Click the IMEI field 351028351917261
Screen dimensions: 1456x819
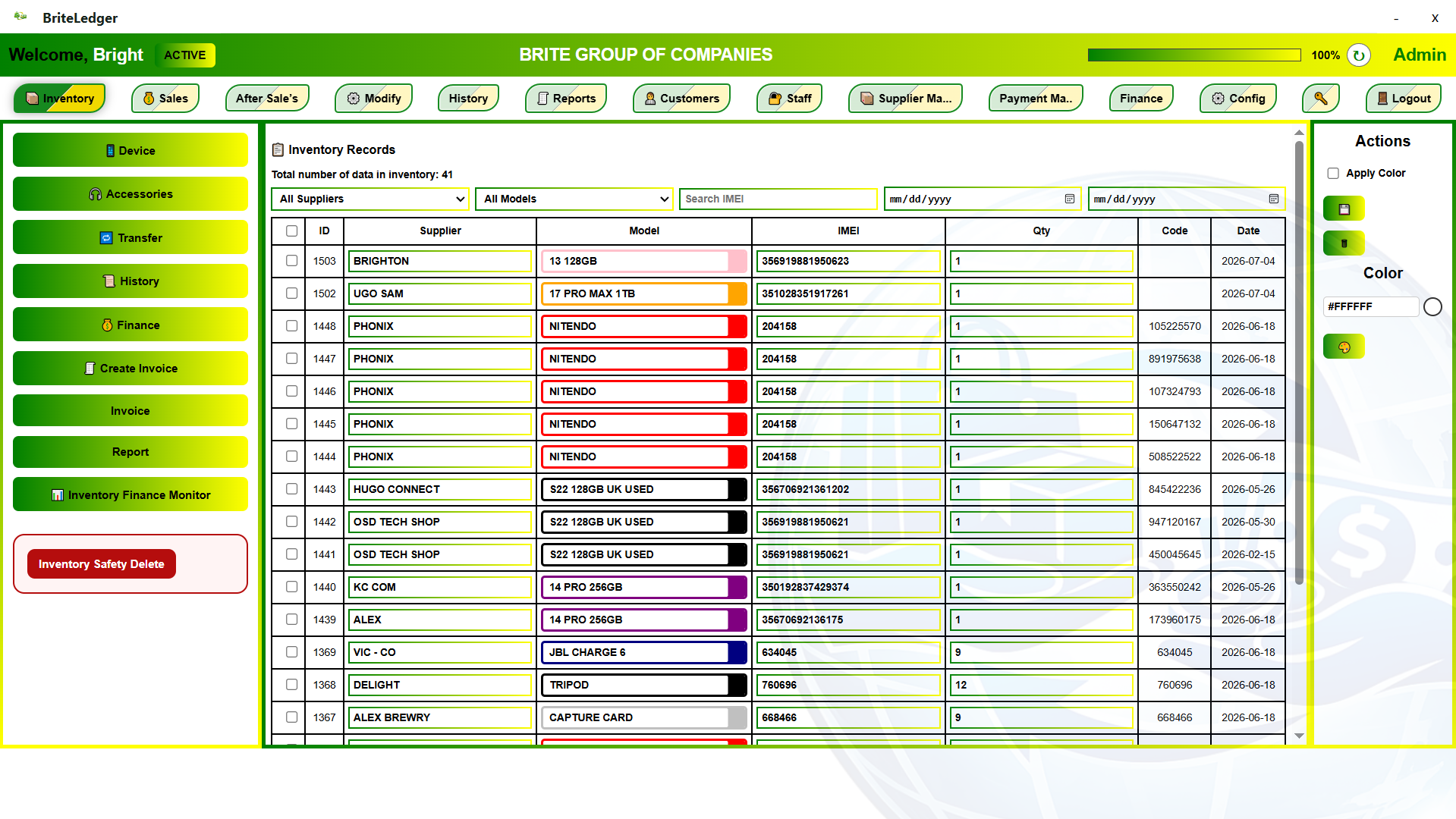pos(848,293)
